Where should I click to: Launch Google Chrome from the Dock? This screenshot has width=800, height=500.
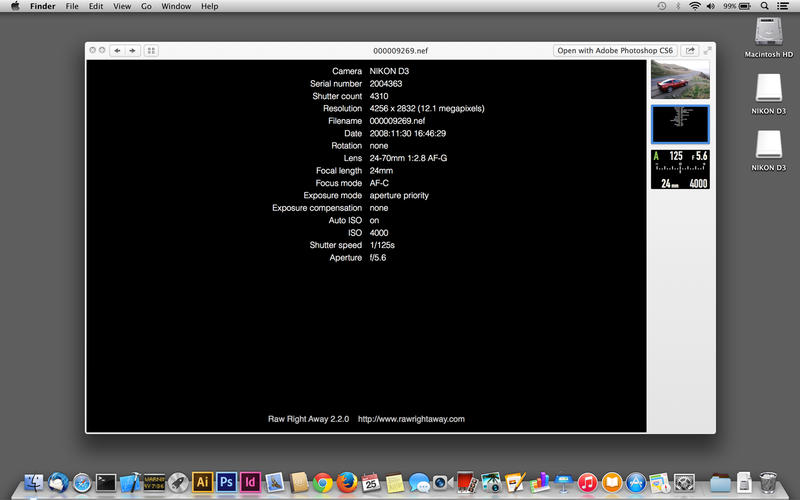(322, 482)
